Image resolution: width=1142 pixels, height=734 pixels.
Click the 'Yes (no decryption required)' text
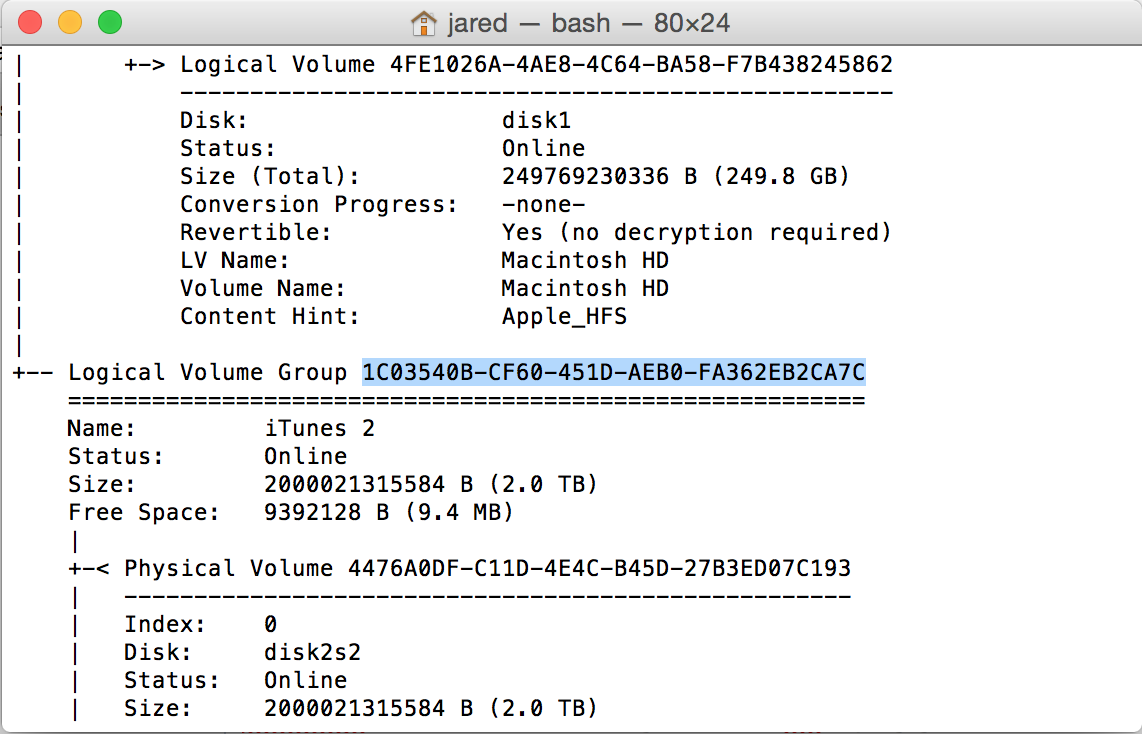pos(696,232)
